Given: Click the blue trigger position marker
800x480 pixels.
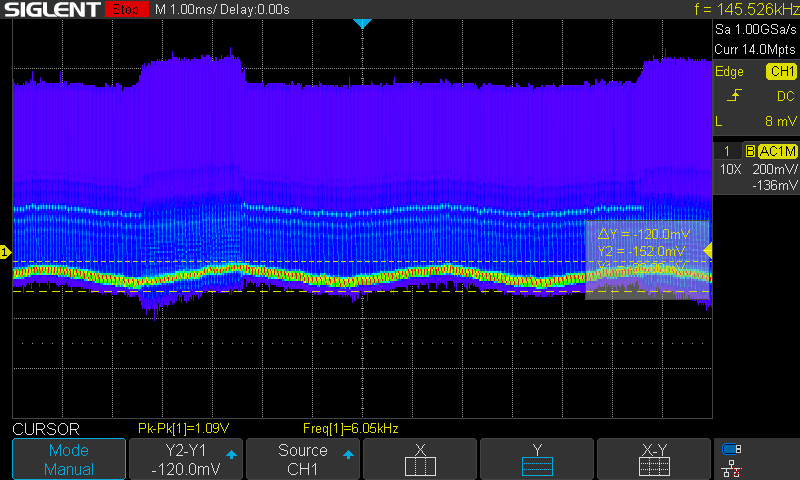Looking at the screenshot, I should click(x=362, y=23).
